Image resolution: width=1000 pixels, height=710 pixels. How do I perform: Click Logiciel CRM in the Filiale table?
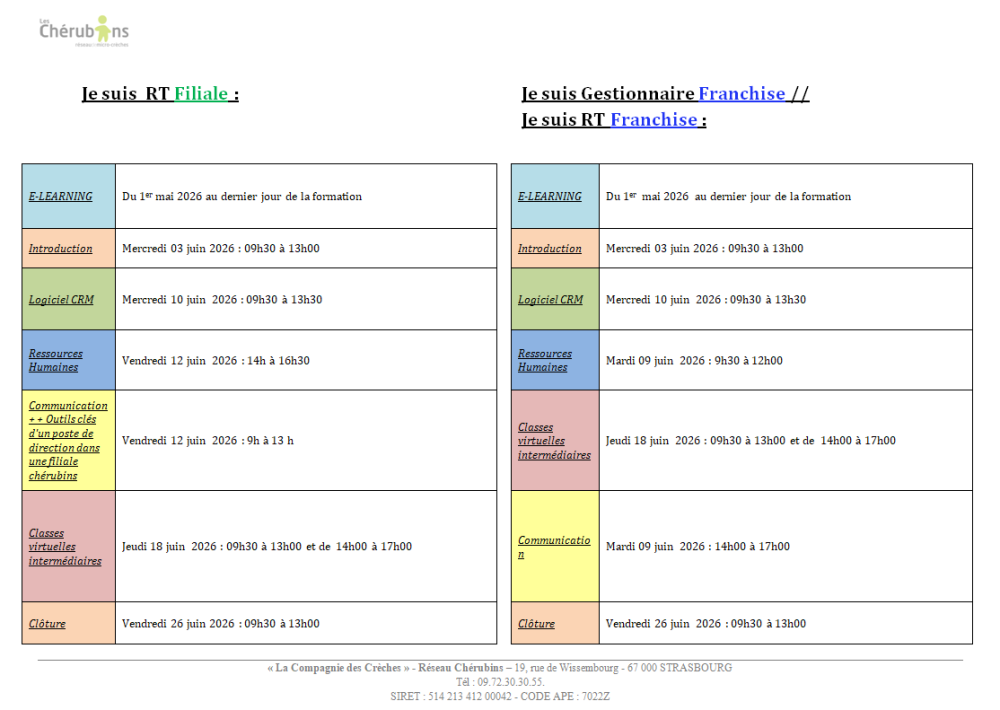click(x=61, y=300)
